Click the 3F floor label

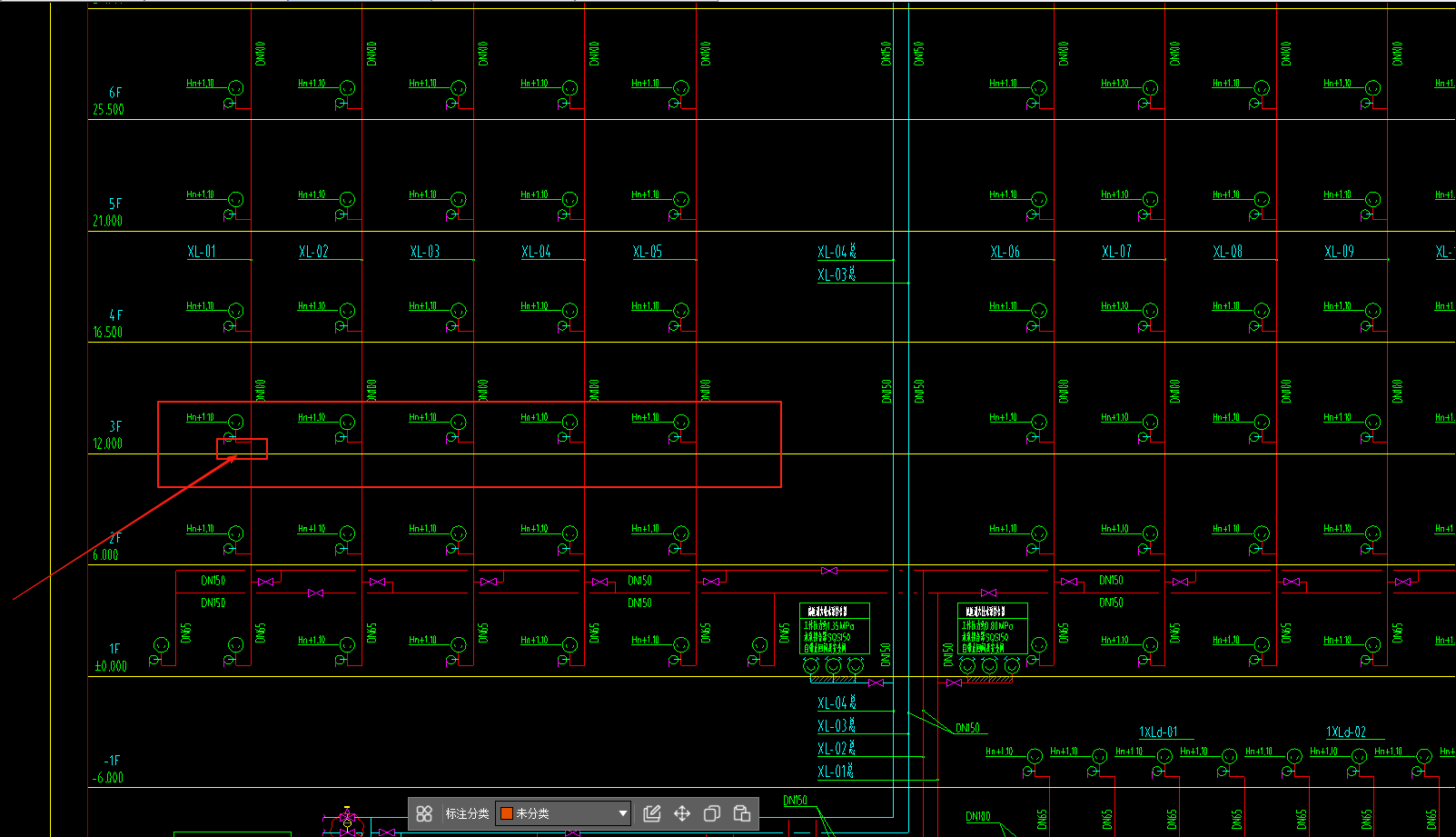115,426
